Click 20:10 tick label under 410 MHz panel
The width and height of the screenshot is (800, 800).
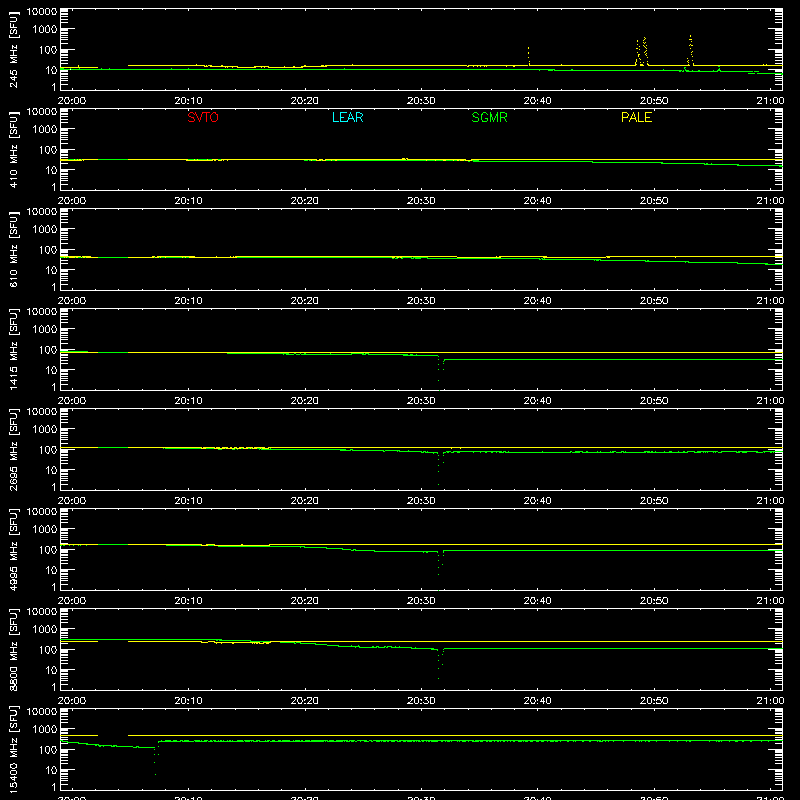pos(188,201)
